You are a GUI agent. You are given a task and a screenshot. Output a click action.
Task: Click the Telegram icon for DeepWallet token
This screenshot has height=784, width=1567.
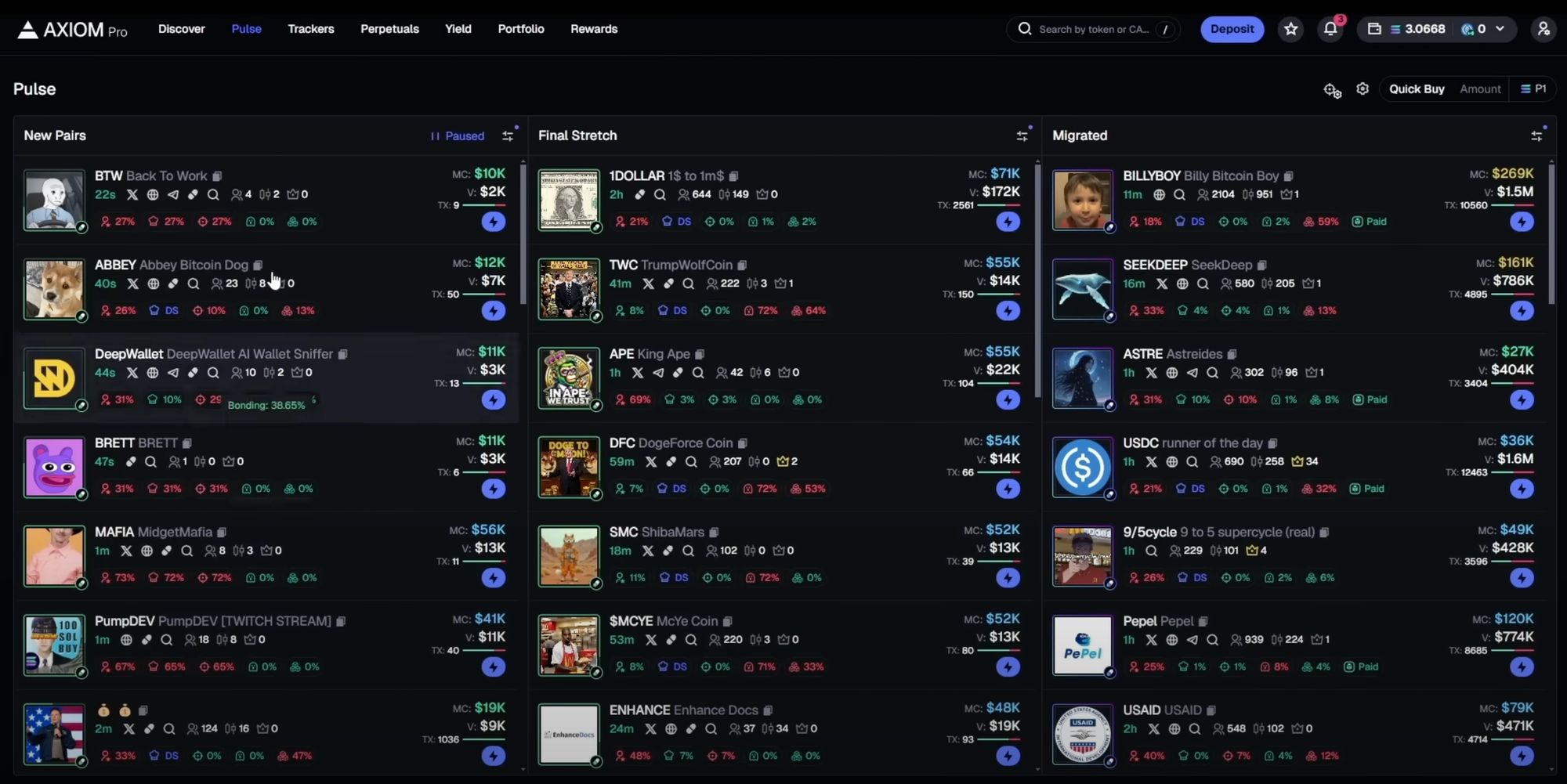tap(173, 373)
